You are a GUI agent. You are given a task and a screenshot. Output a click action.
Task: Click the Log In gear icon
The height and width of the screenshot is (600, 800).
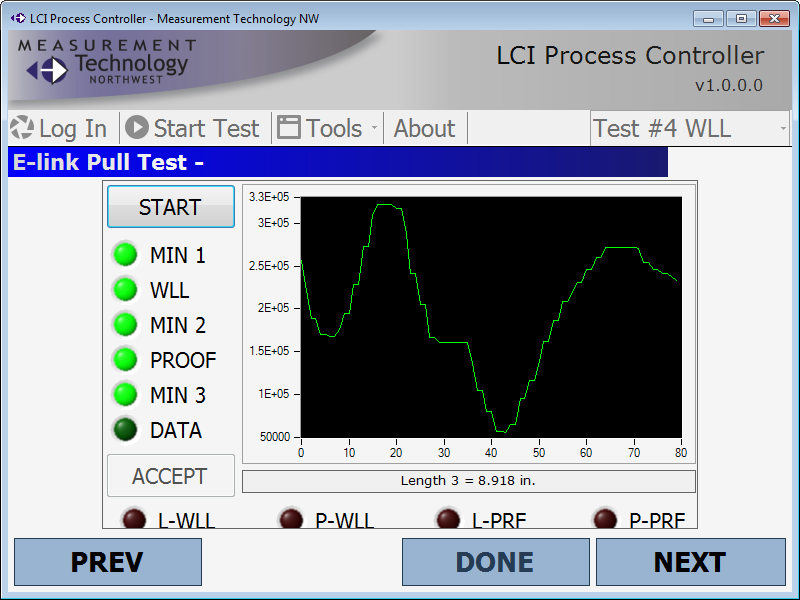[21, 128]
